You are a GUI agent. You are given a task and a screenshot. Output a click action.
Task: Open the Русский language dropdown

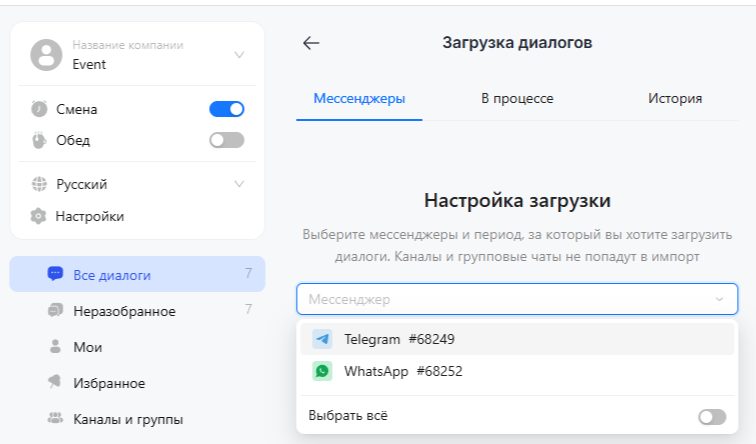239,184
